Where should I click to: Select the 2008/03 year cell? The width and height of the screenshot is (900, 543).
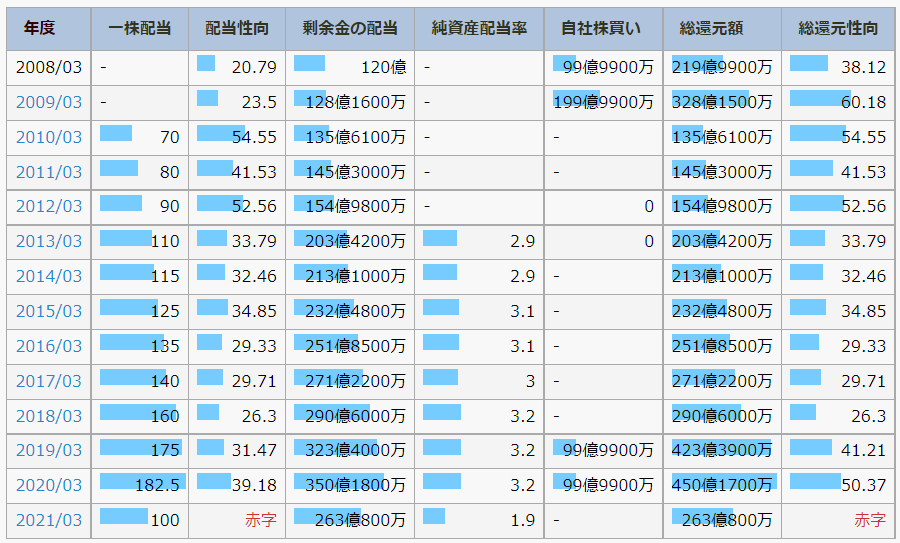pos(49,68)
